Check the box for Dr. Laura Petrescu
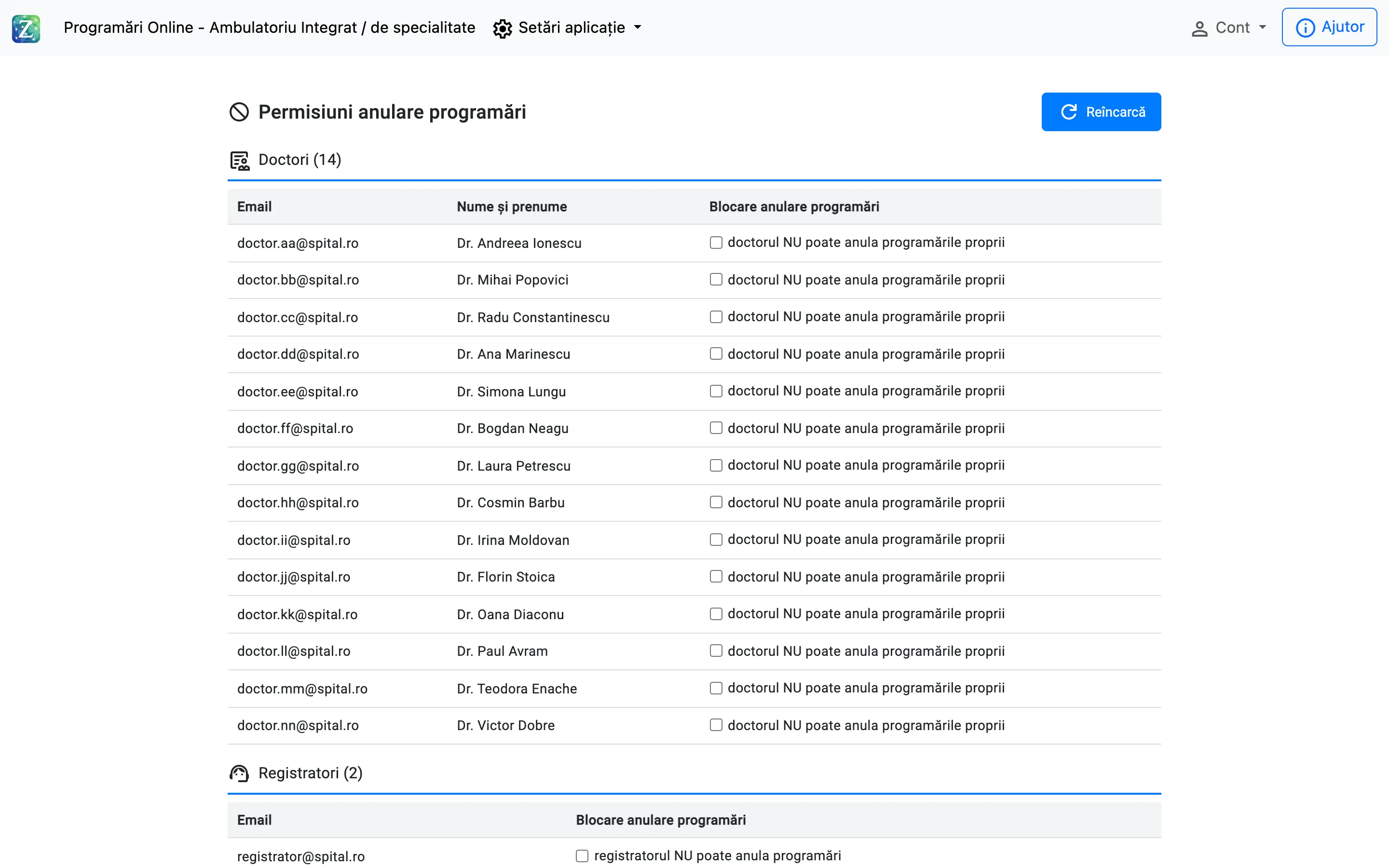This screenshot has width=1389, height=868. tap(716, 465)
